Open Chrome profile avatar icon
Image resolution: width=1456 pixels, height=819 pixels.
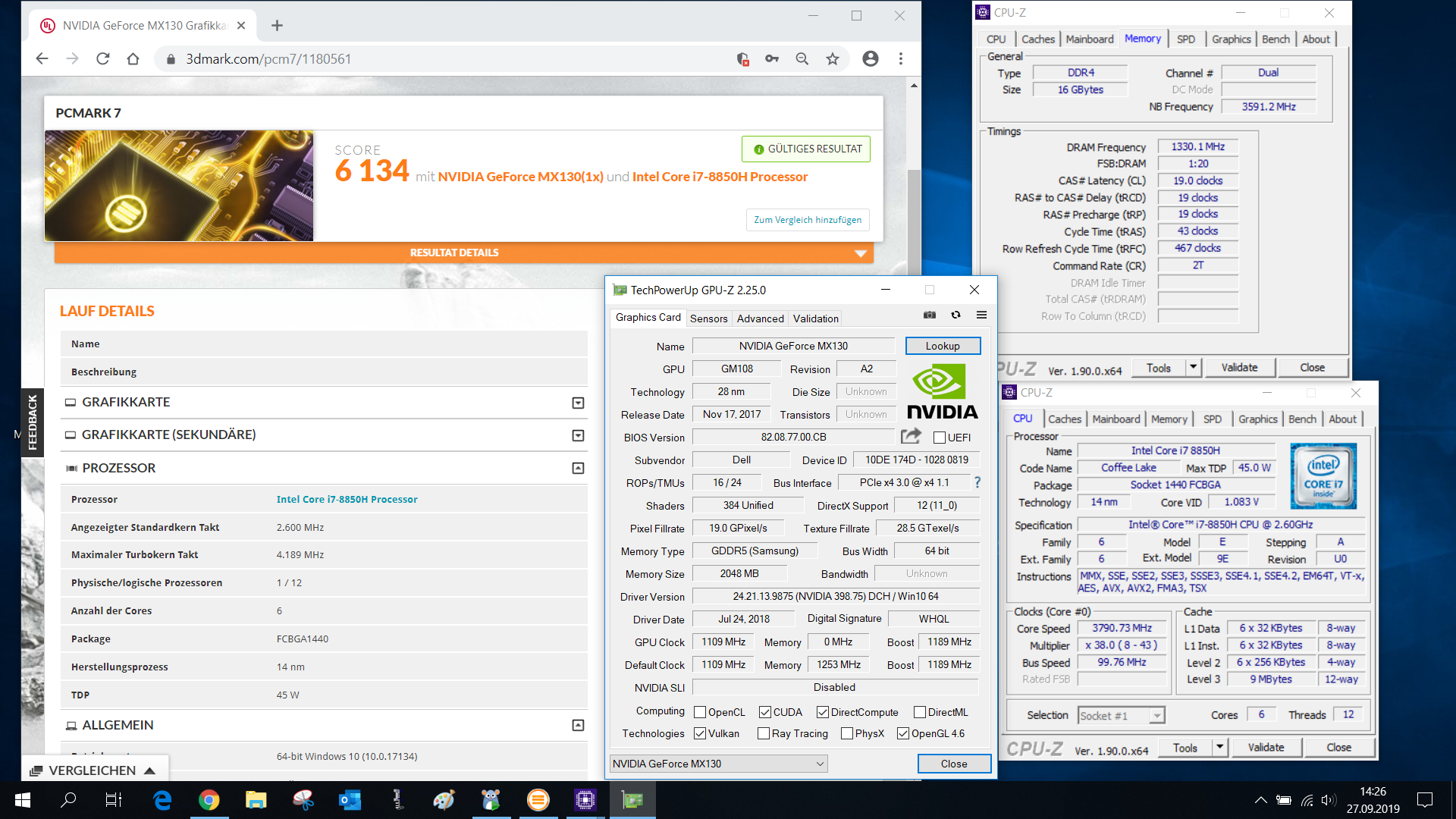pos(871,58)
